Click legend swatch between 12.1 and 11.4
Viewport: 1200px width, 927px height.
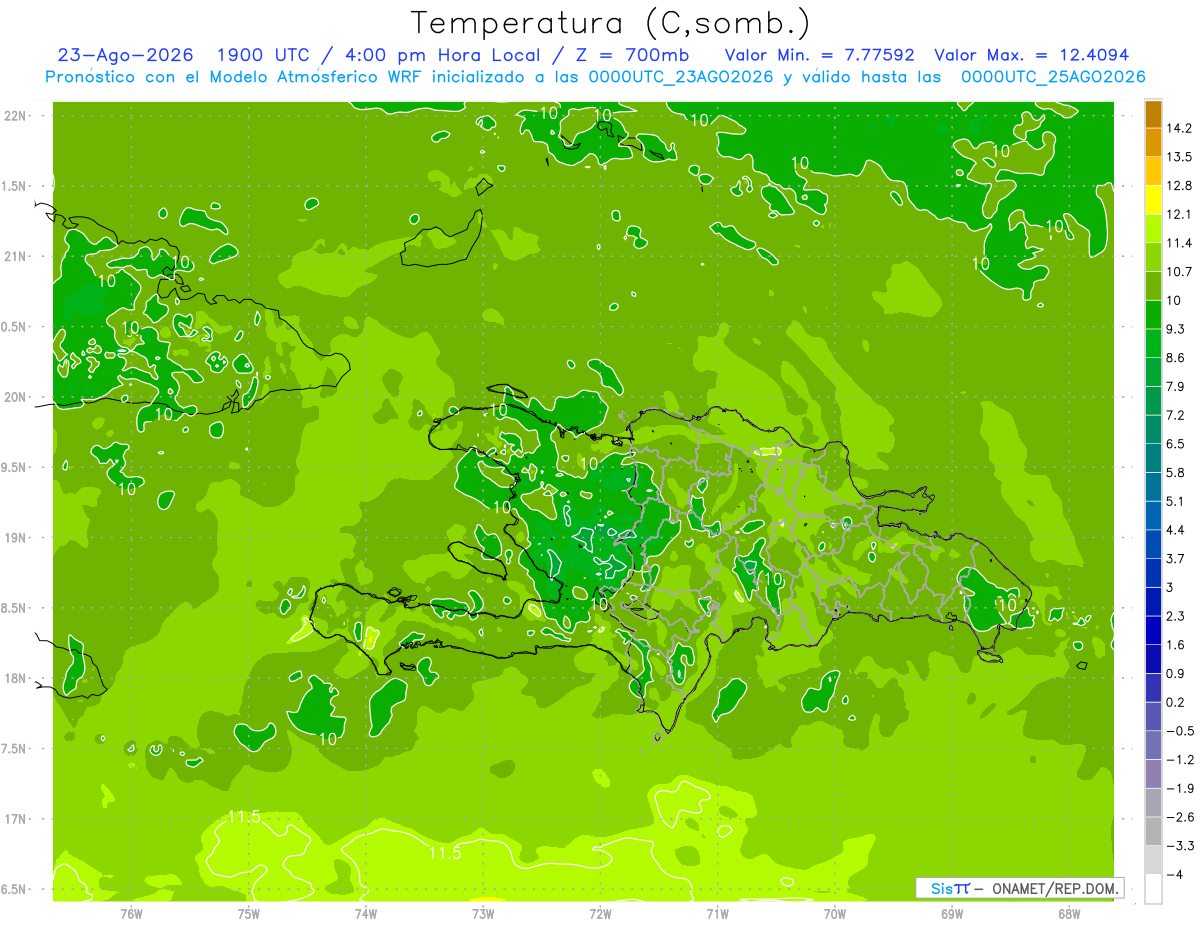click(x=1153, y=228)
